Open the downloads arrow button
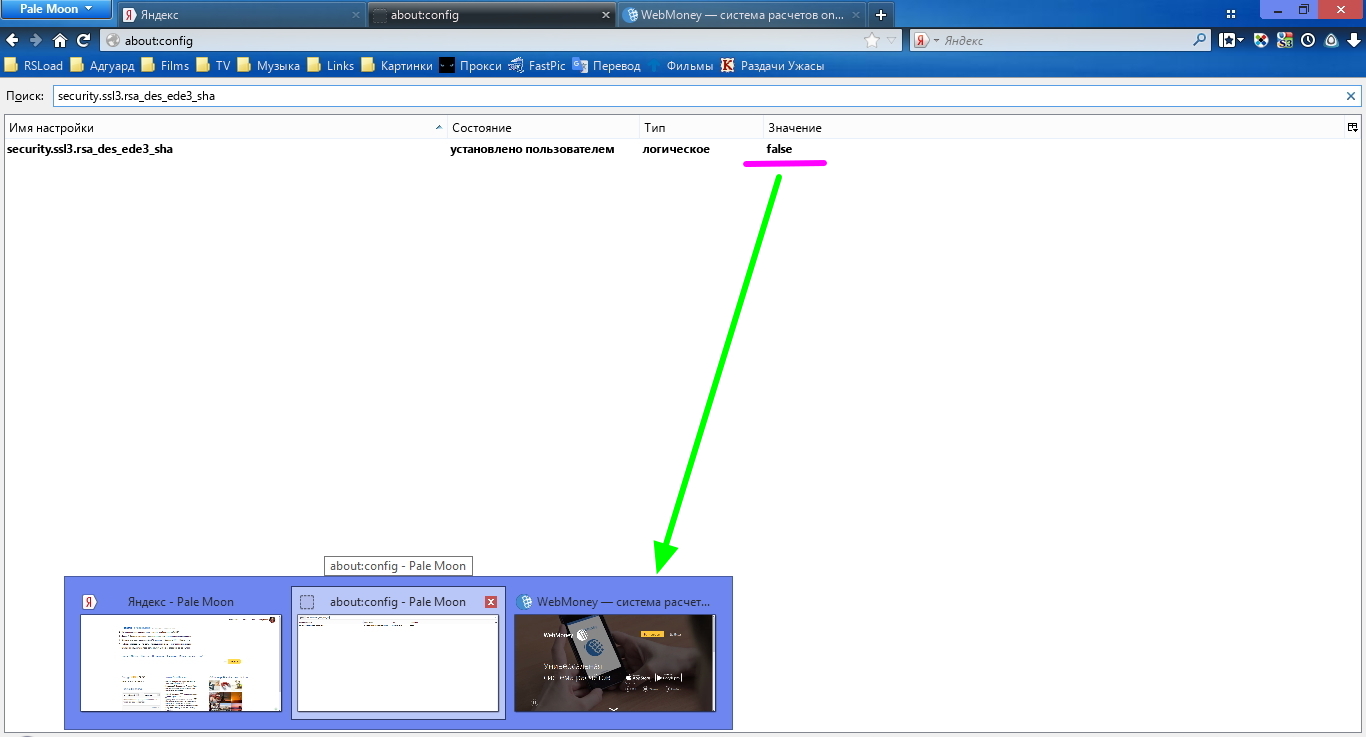Viewport: 1366px width, 737px height. (x=1354, y=41)
